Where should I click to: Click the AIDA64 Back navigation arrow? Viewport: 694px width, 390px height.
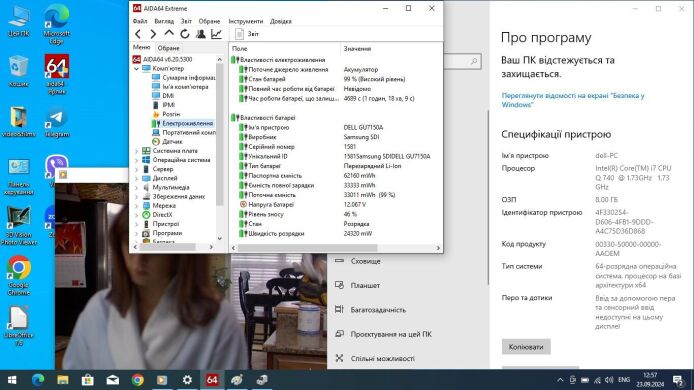138,34
